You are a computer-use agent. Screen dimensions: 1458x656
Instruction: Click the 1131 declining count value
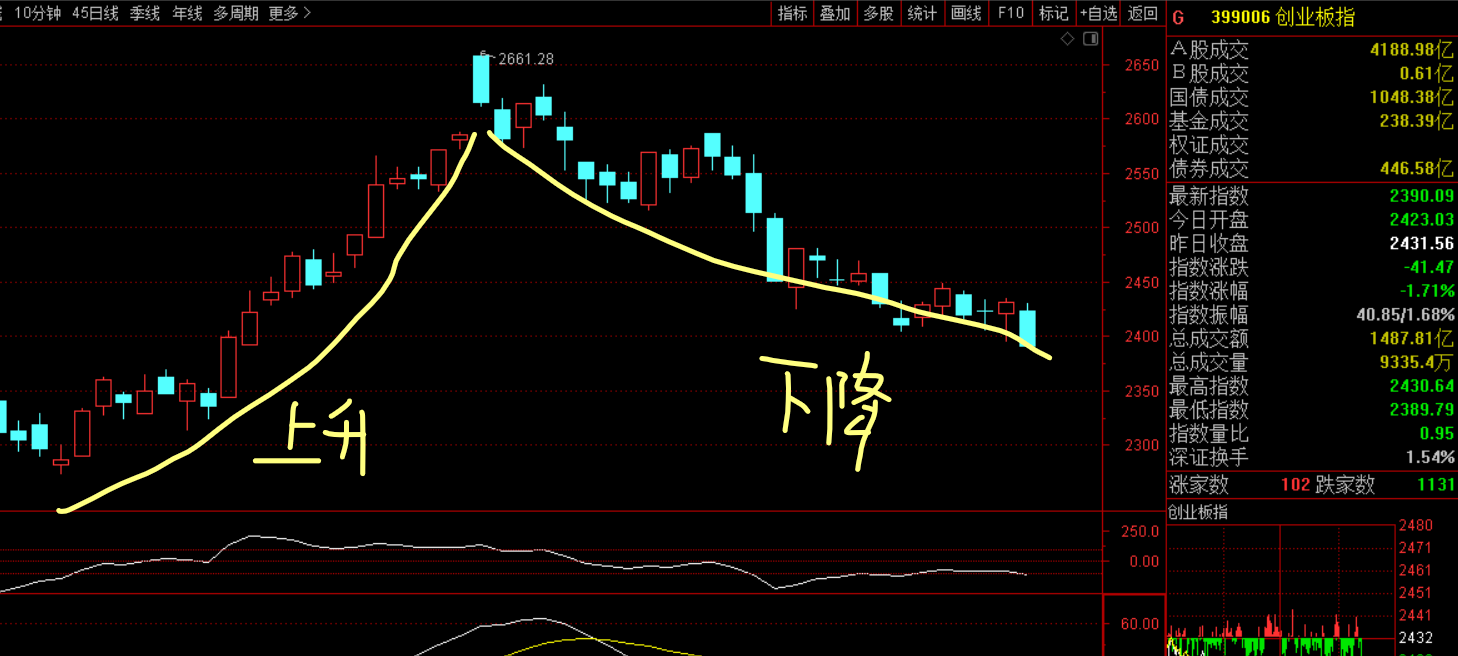point(1436,485)
